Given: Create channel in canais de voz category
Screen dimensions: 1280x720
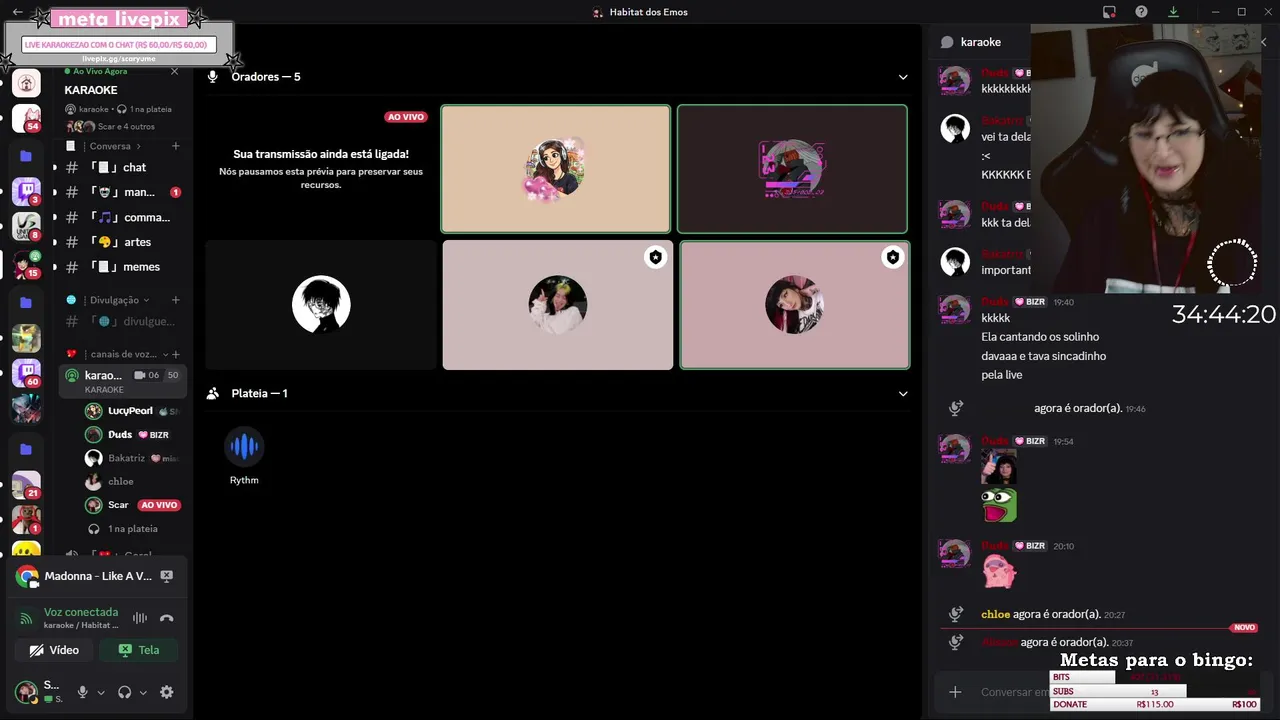Looking at the screenshot, I should coord(176,354).
